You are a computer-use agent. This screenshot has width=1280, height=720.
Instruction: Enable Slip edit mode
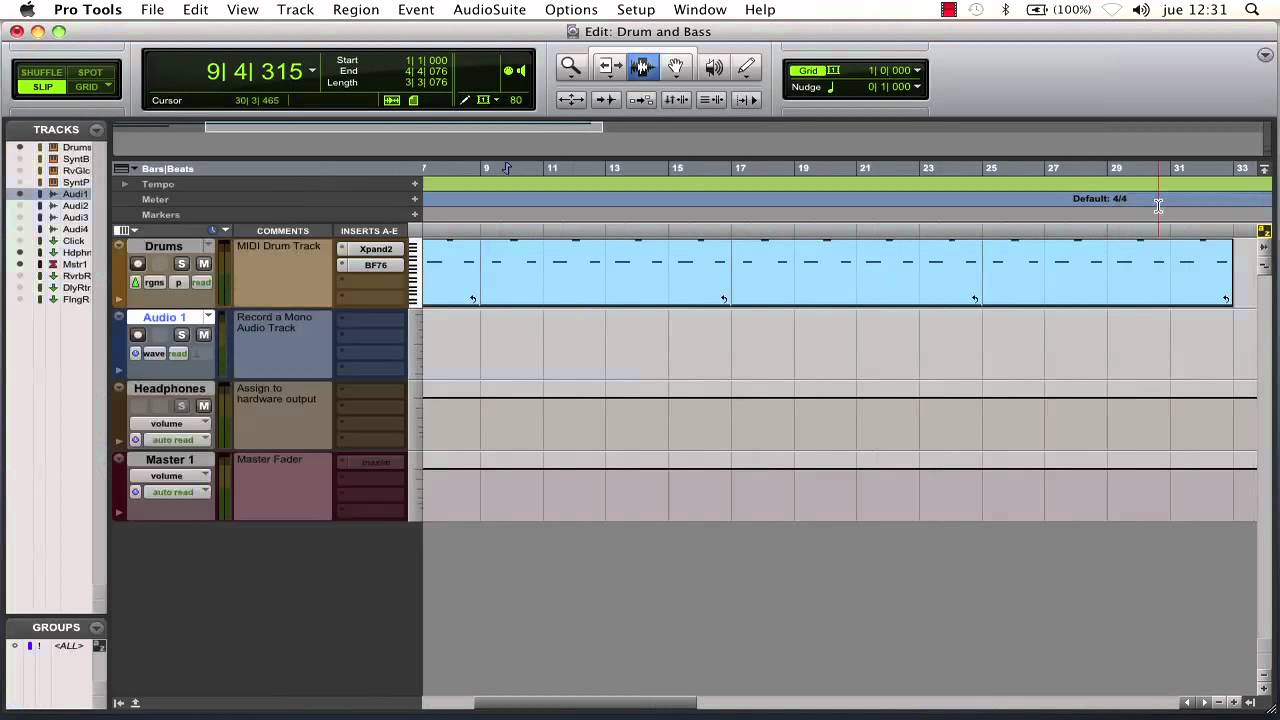42,87
